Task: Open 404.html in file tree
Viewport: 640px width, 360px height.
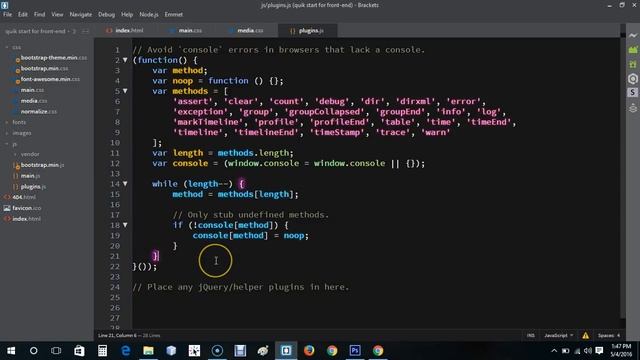Action: [24, 197]
